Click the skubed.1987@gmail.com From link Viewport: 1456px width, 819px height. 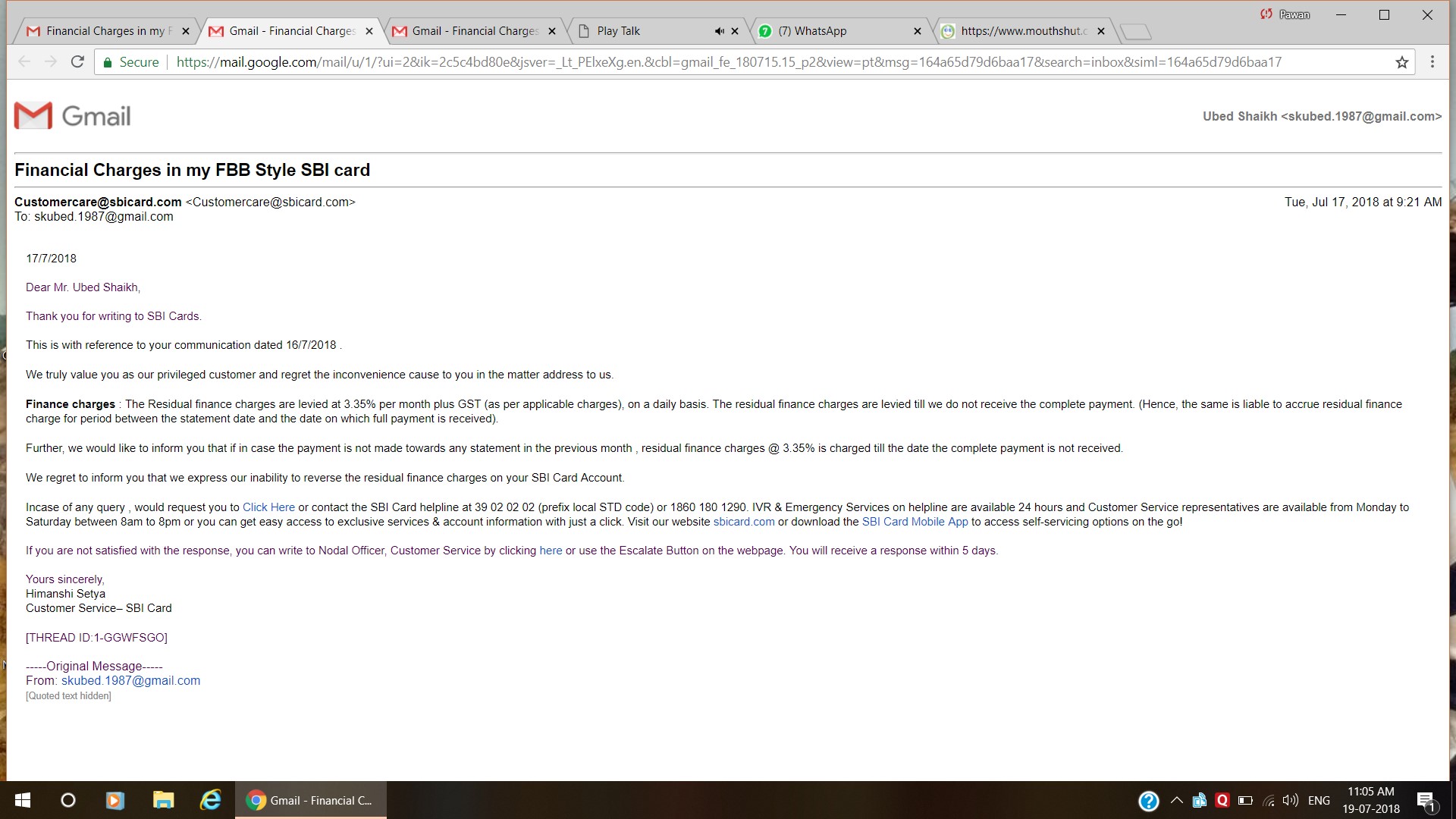coord(130,681)
